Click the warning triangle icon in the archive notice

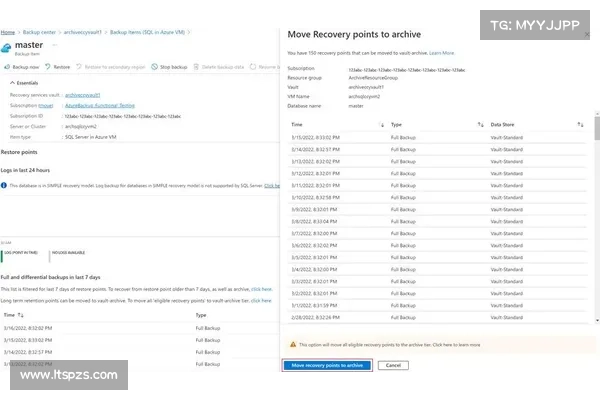(x=293, y=344)
